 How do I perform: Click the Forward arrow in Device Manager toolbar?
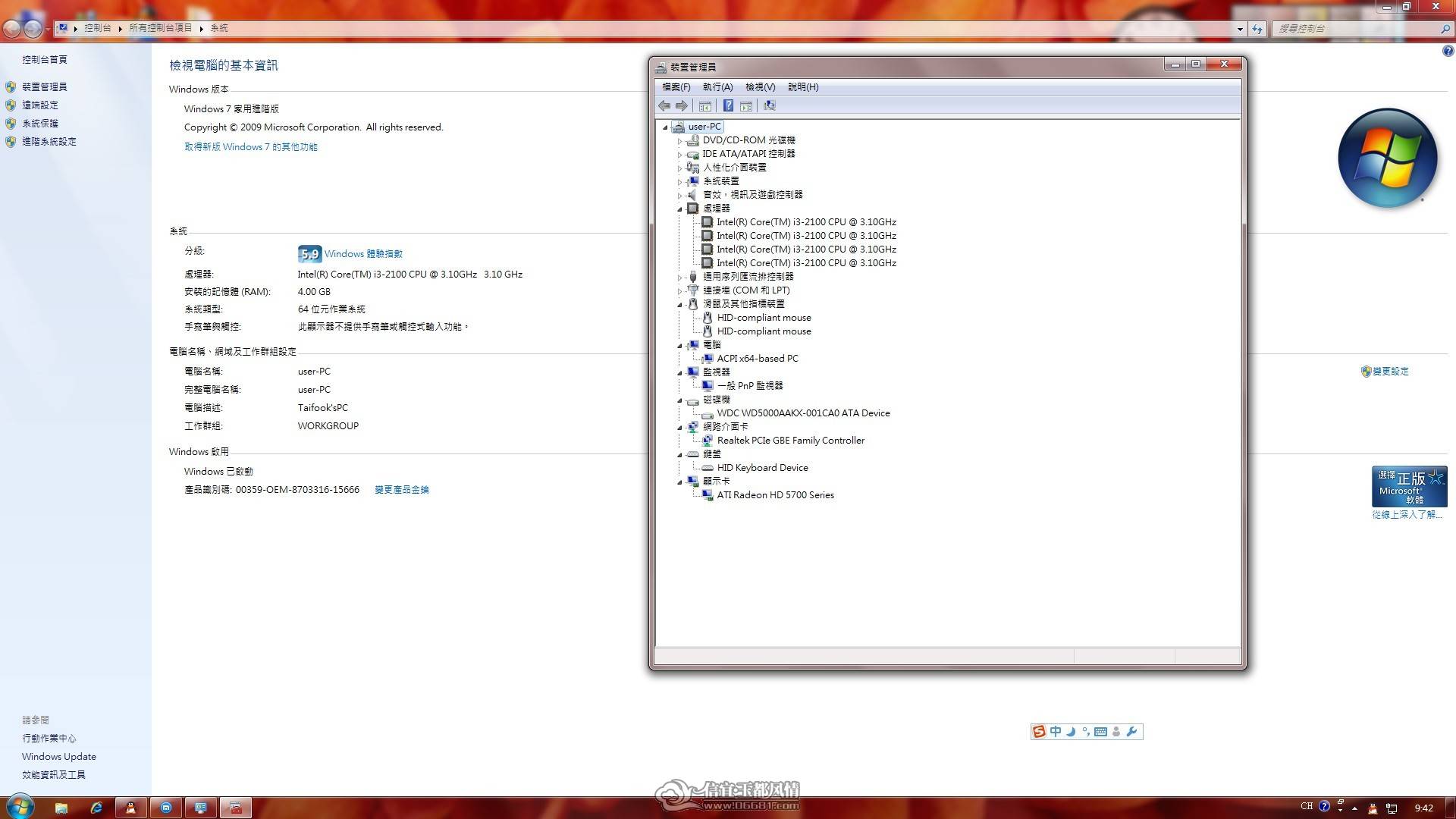(681, 106)
